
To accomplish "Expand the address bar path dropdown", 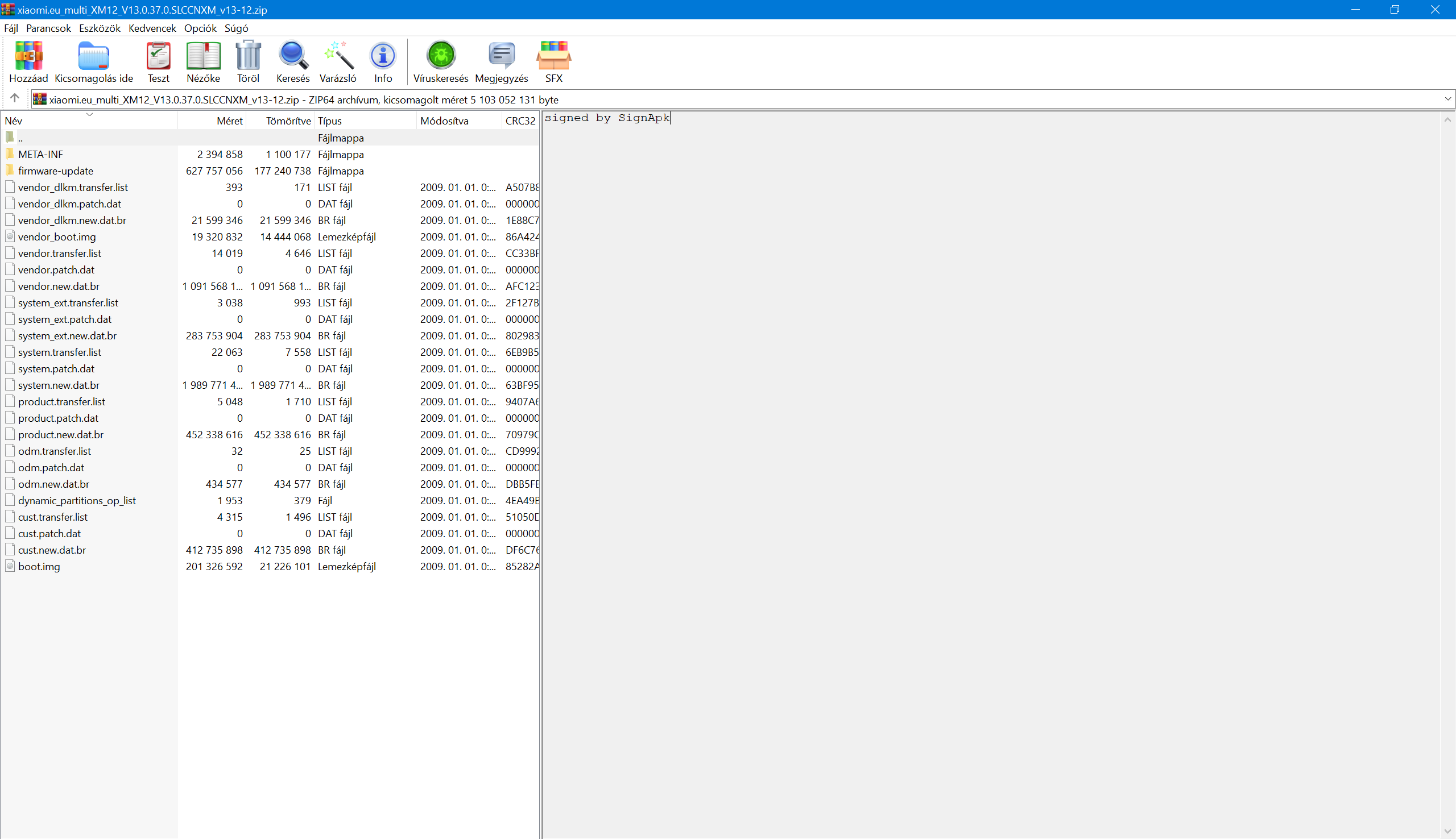I will pyautogui.click(x=1447, y=99).
